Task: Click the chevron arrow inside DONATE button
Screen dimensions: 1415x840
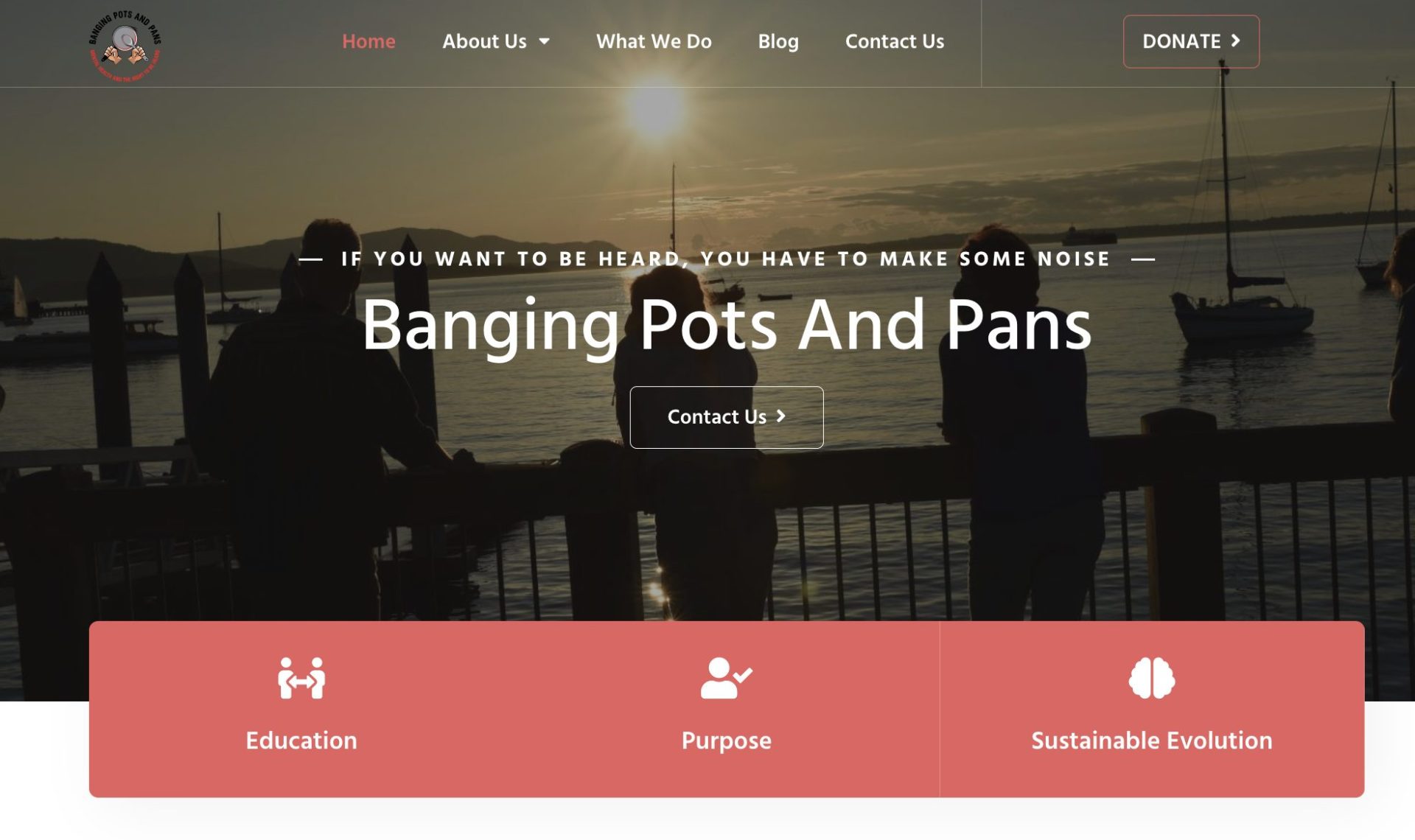Action: (x=1236, y=41)
